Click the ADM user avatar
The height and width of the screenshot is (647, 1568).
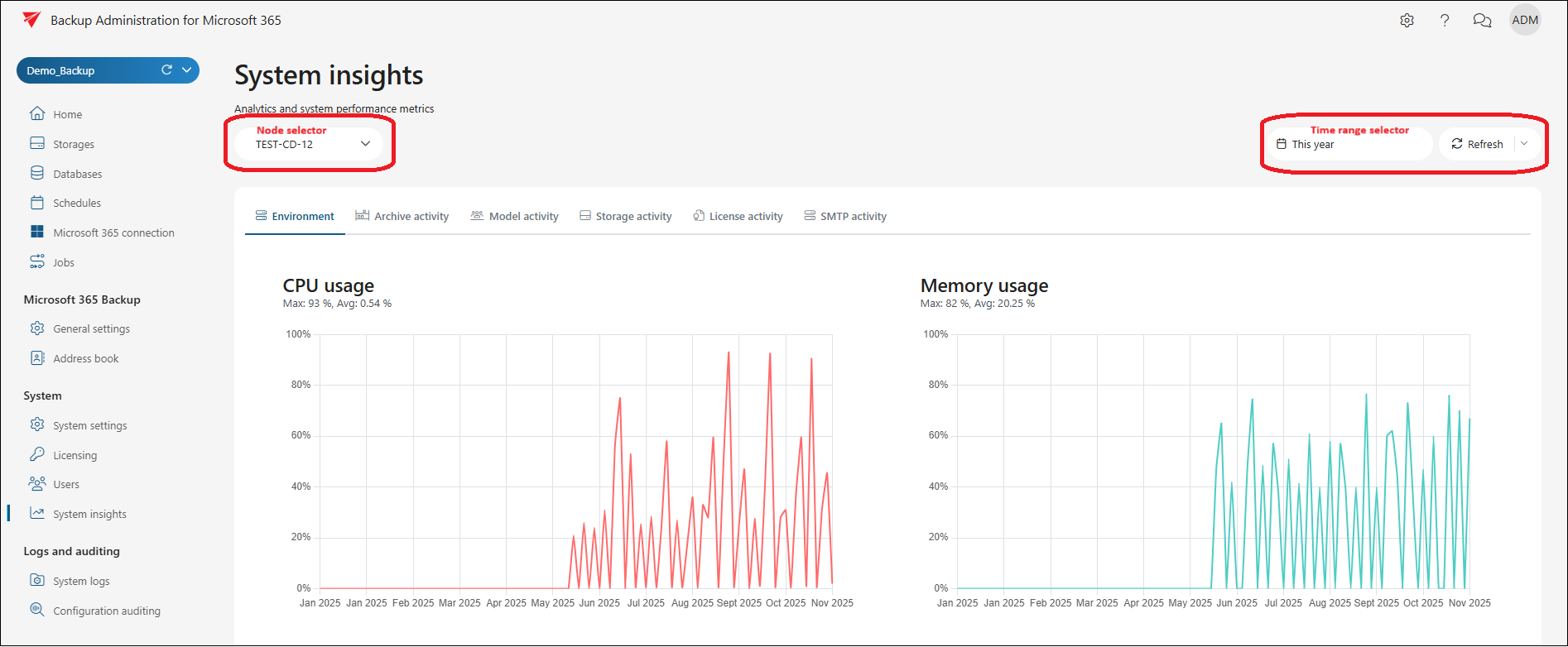point(1524,21)
